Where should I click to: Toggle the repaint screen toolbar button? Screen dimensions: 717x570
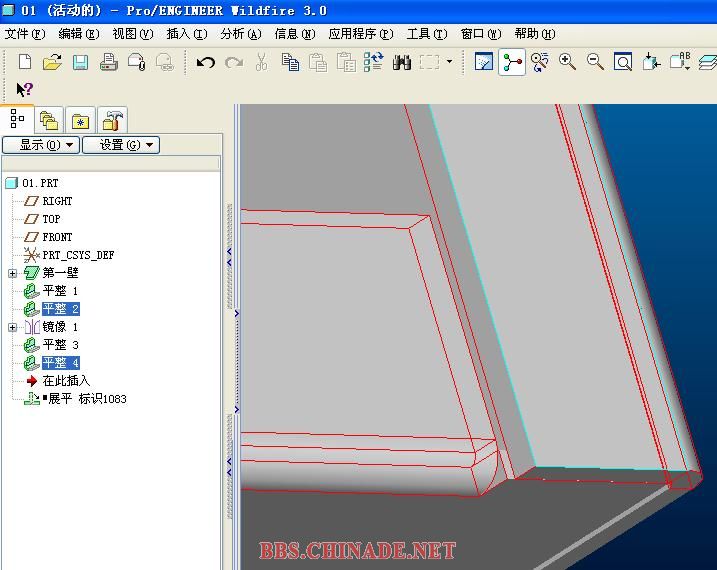pos(484,62)
